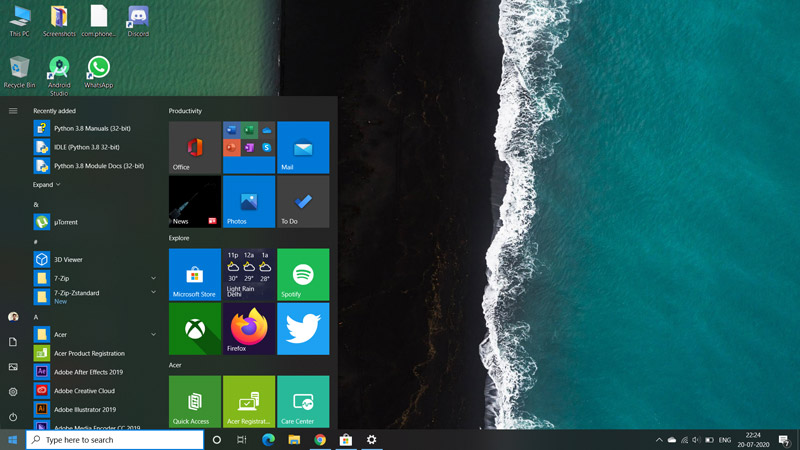800x450 pixels.
Task: Open Python 3.8 Module Docs (32-bit)
Action: [x=95, y=166]
